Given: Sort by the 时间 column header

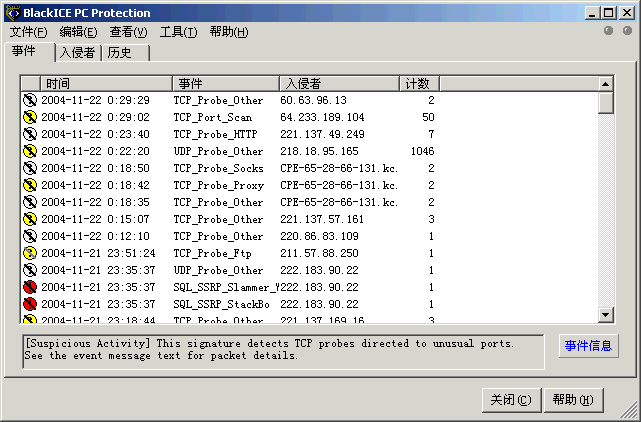Looking at the screenshot, I should pos(106,83).
